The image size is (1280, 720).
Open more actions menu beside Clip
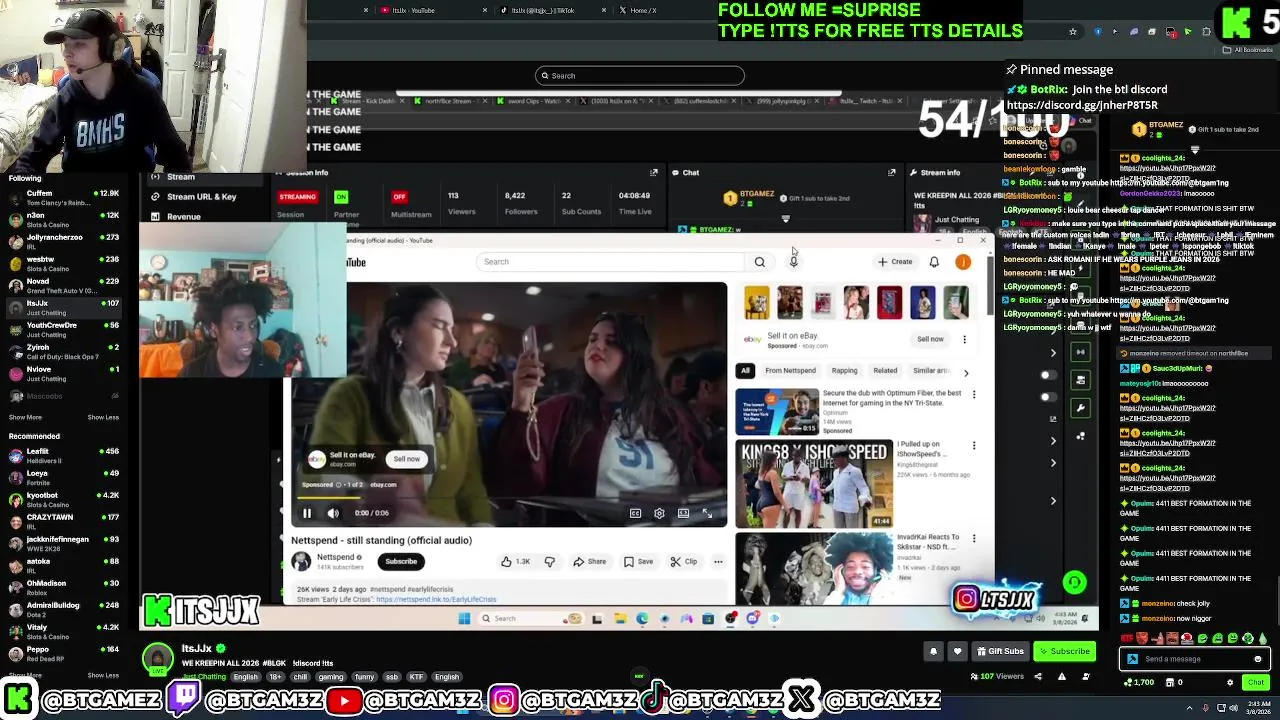coord(718,562)
